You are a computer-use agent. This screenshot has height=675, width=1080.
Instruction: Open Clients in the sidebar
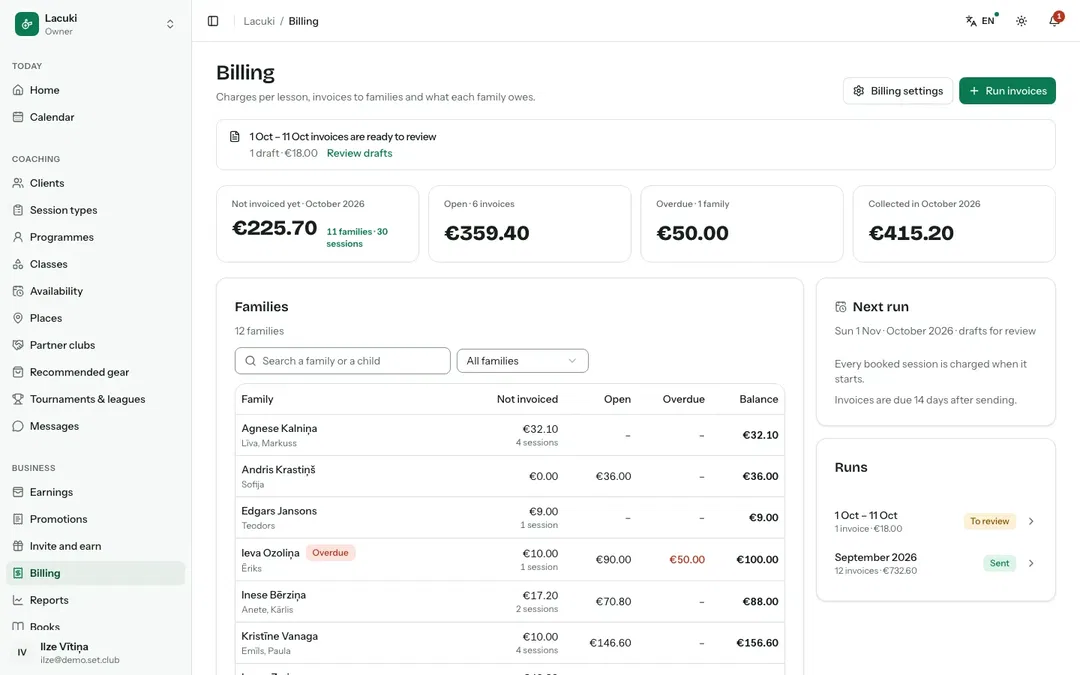point(96,183)
